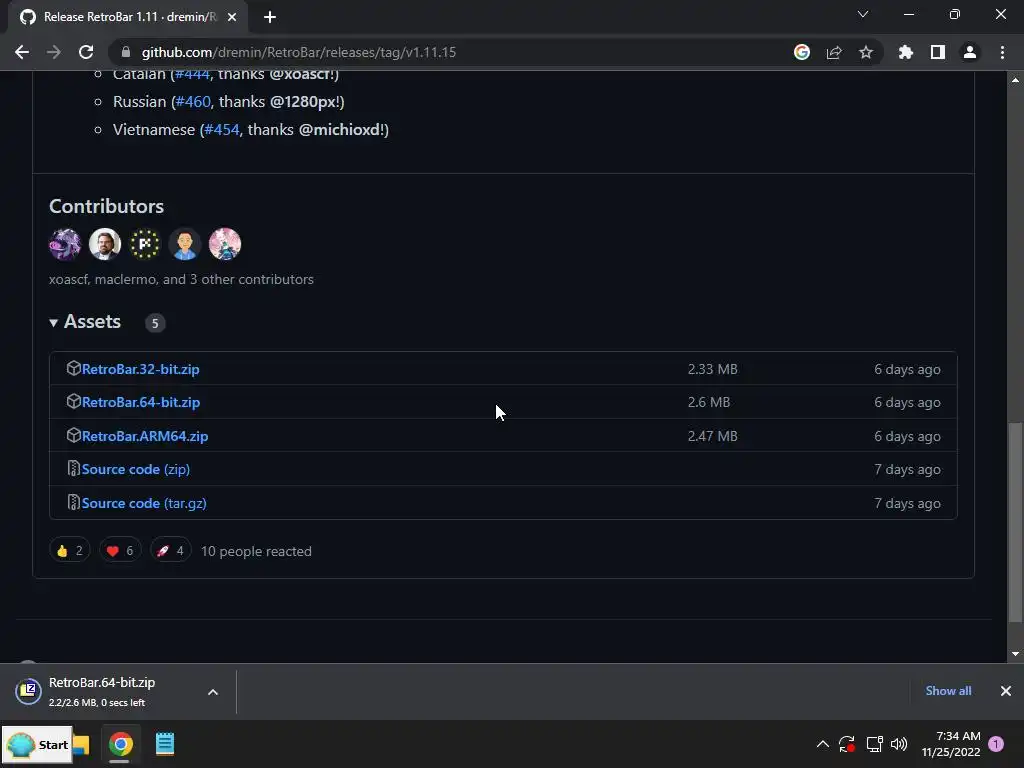Close the Release RetroBar tab

[x=232, y=17]
